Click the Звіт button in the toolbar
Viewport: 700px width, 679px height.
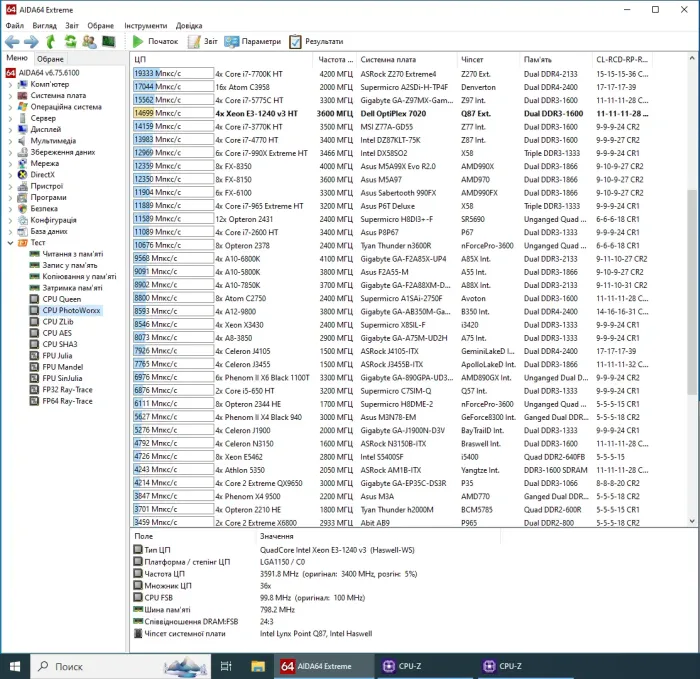(202, 42)
